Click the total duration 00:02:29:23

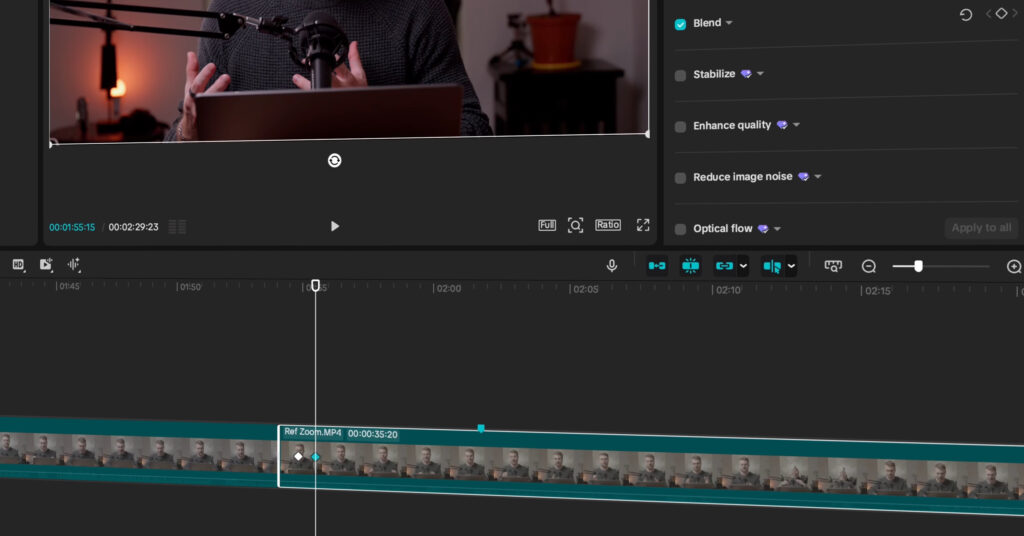133,227
